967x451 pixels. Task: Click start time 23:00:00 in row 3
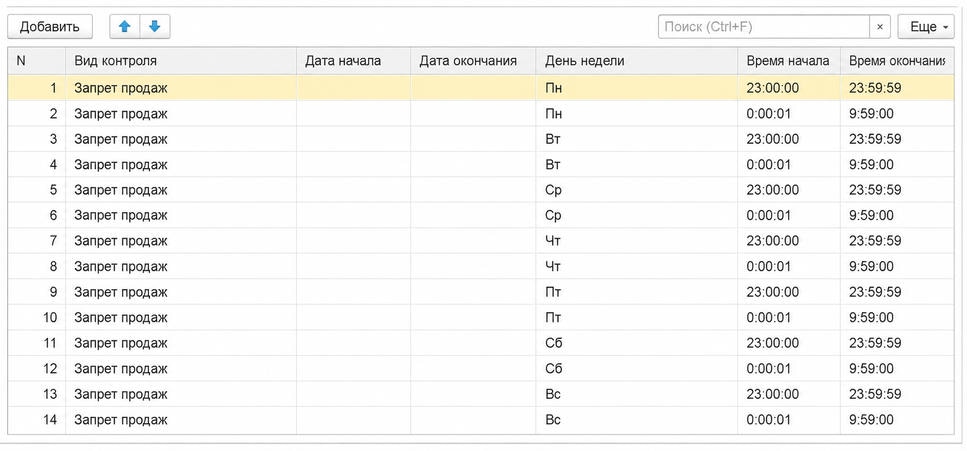789,139
